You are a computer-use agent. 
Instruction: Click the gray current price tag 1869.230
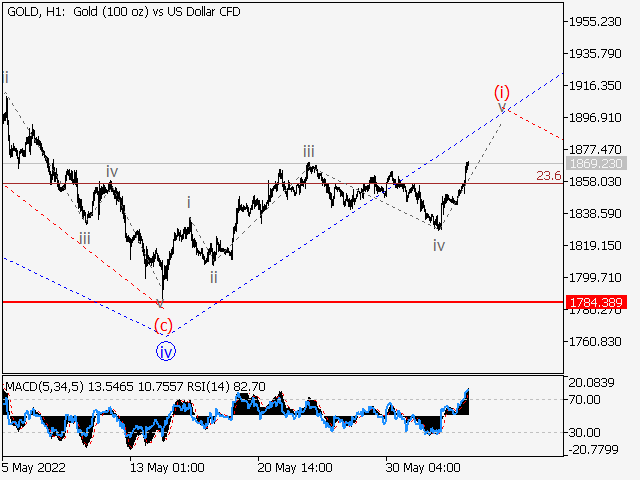pos(596,164)
